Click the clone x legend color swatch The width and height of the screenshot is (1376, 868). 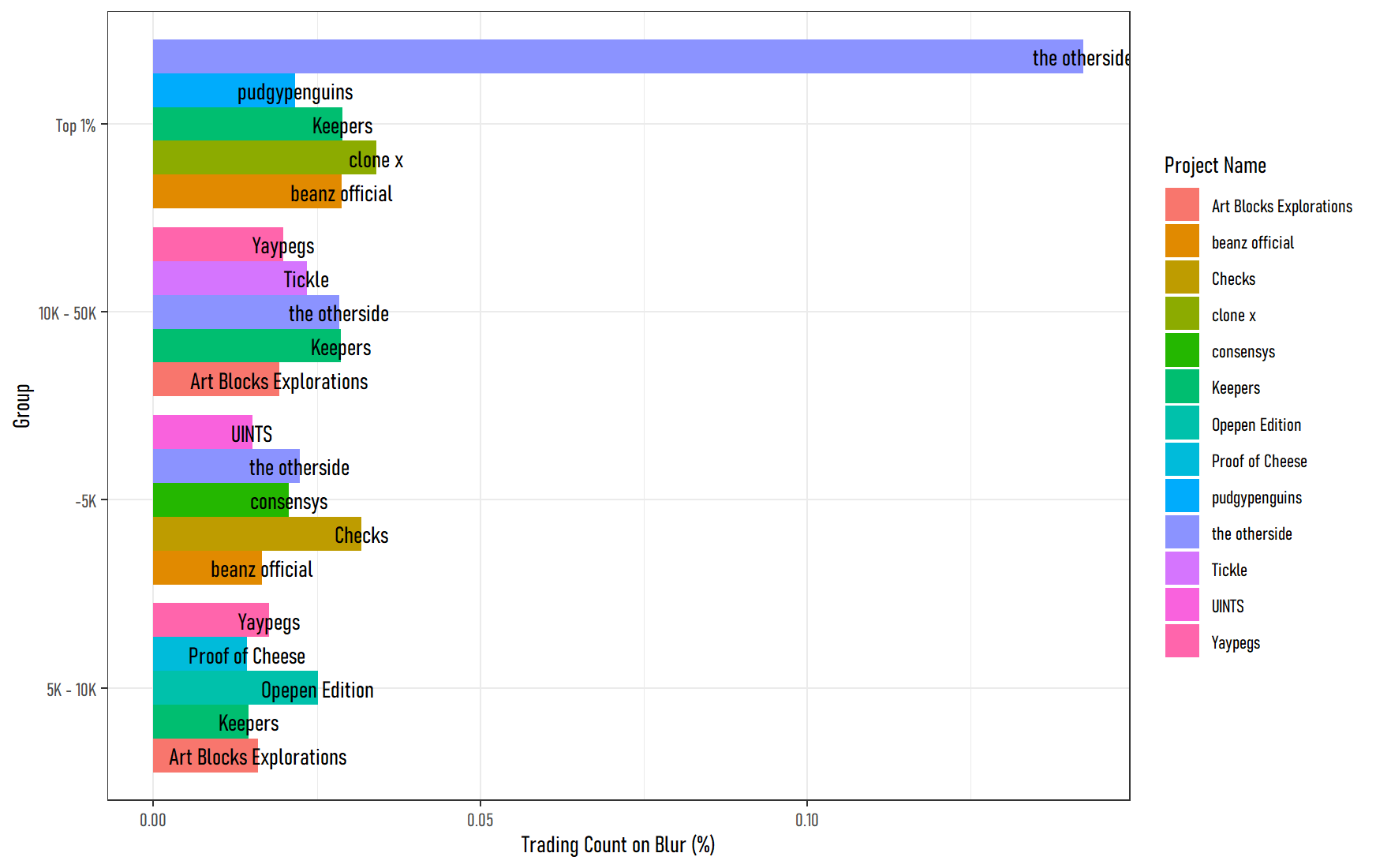click(x=1181, y=314)
